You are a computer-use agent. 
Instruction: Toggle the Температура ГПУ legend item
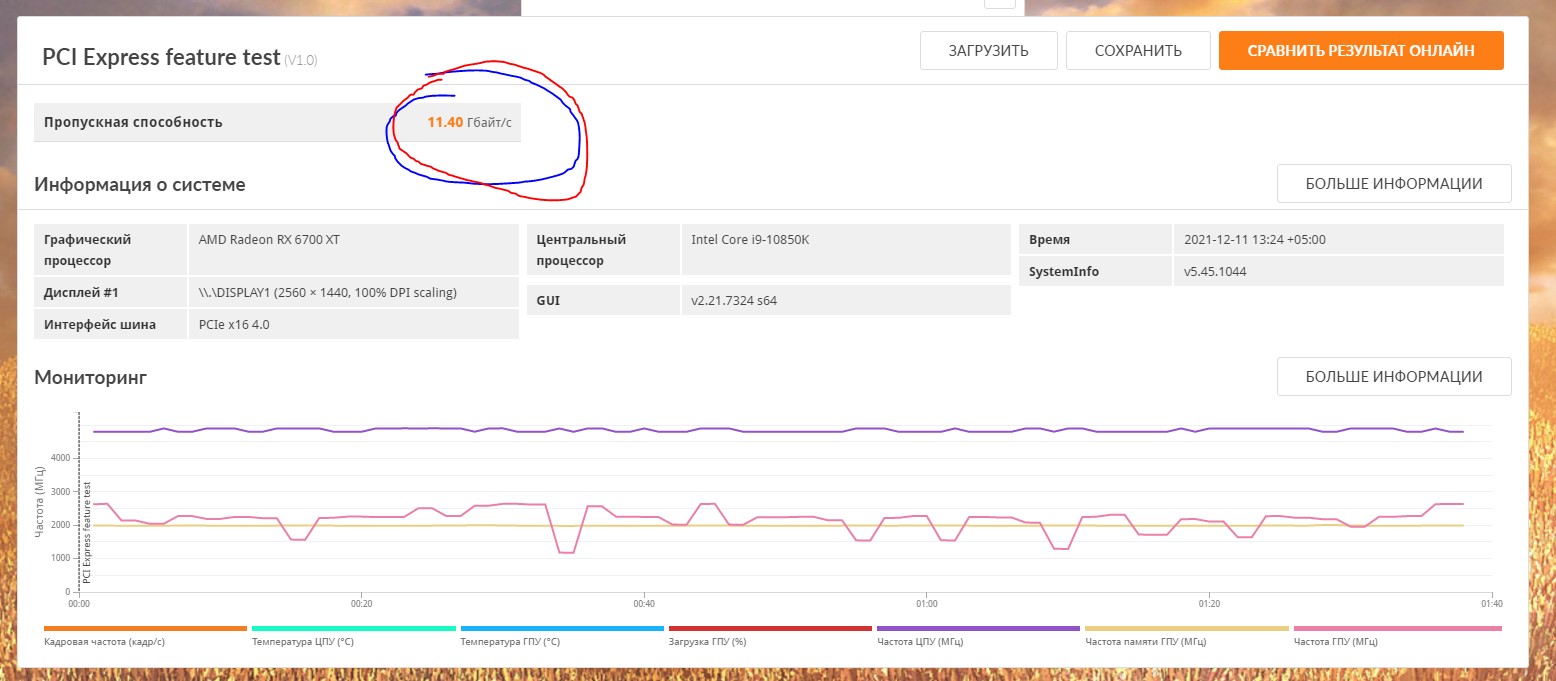pos(562,637)
